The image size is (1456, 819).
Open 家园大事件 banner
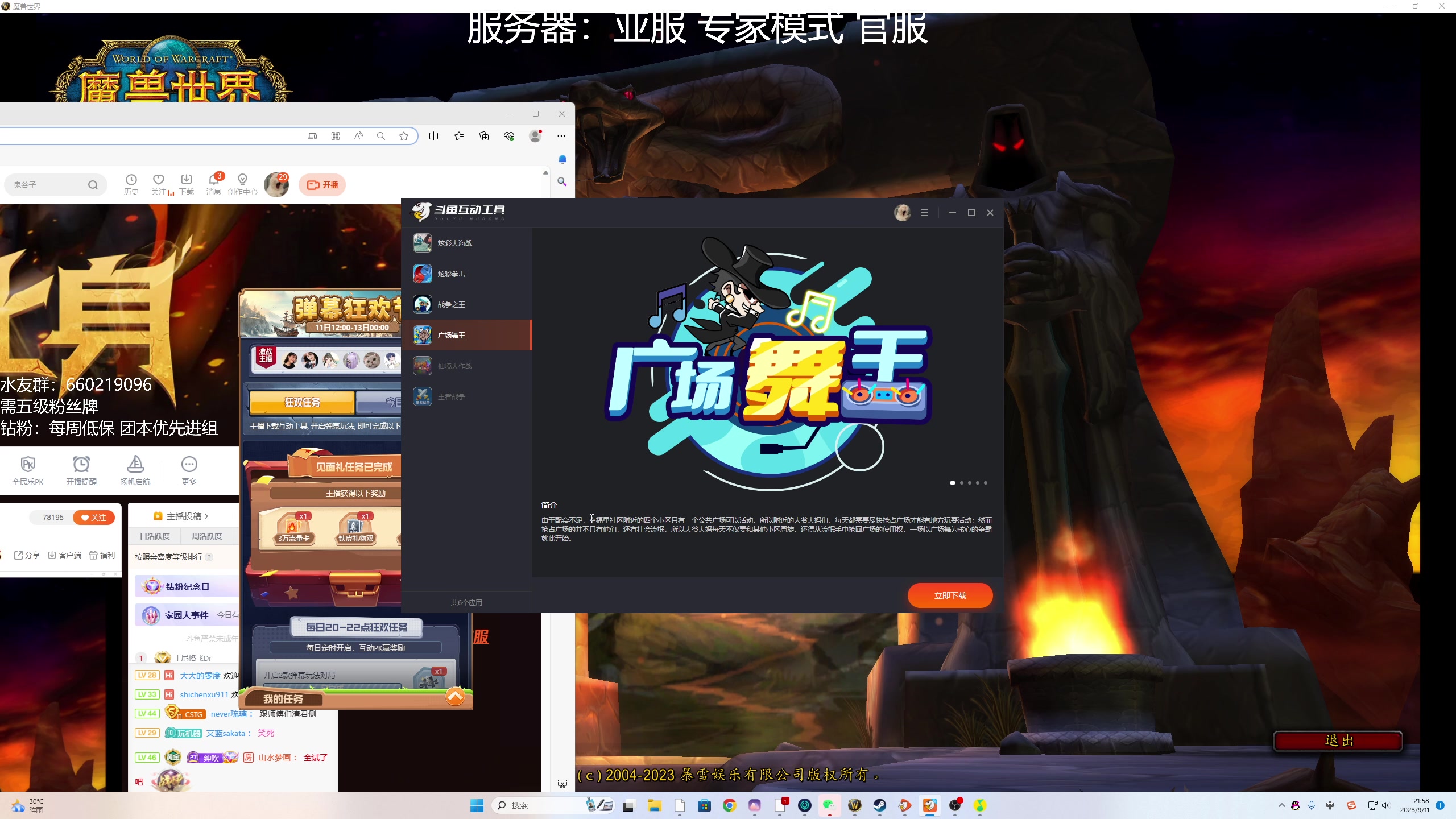[187, 615]
